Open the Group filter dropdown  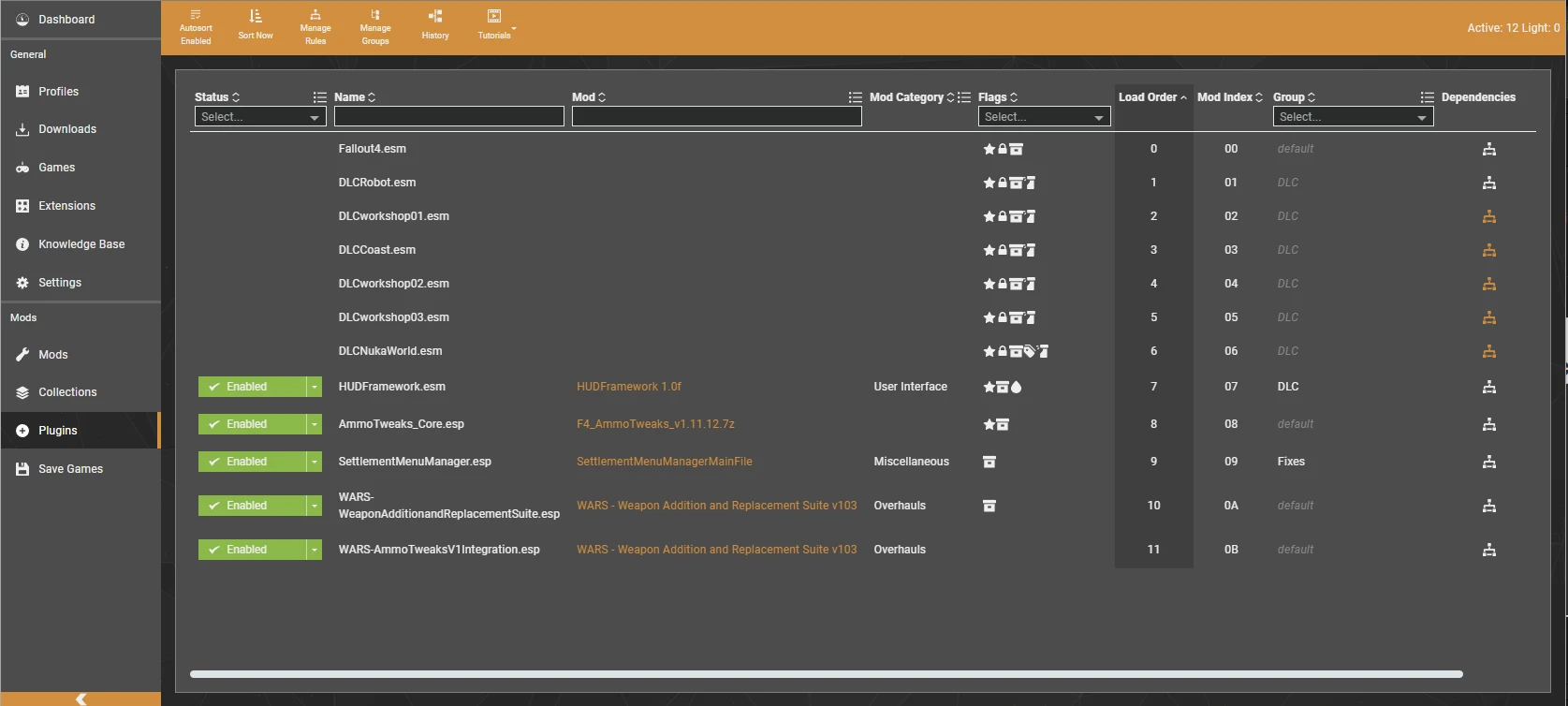click(1354, 117)
